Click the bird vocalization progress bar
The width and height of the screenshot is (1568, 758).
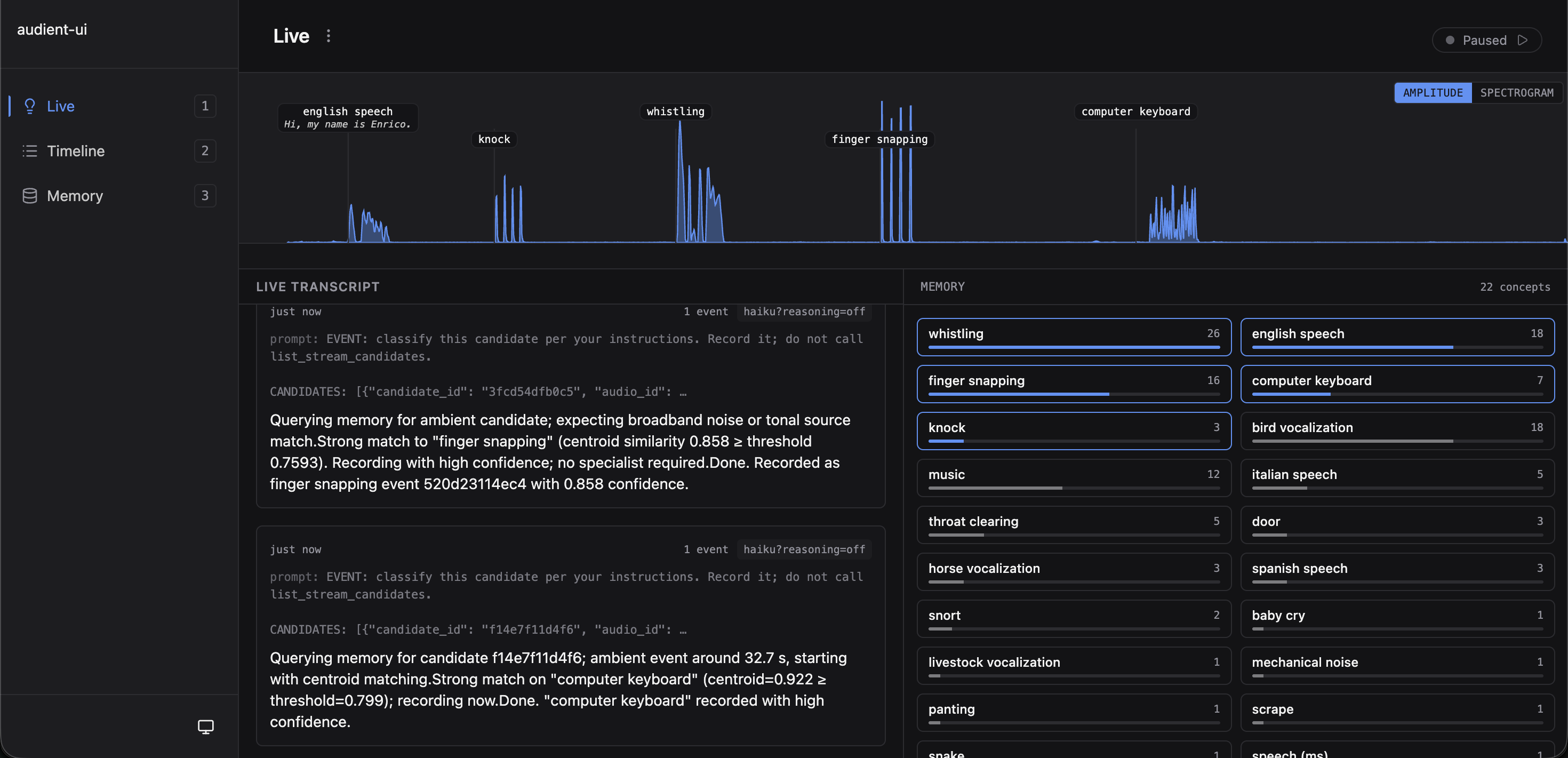coord(1397,441)
